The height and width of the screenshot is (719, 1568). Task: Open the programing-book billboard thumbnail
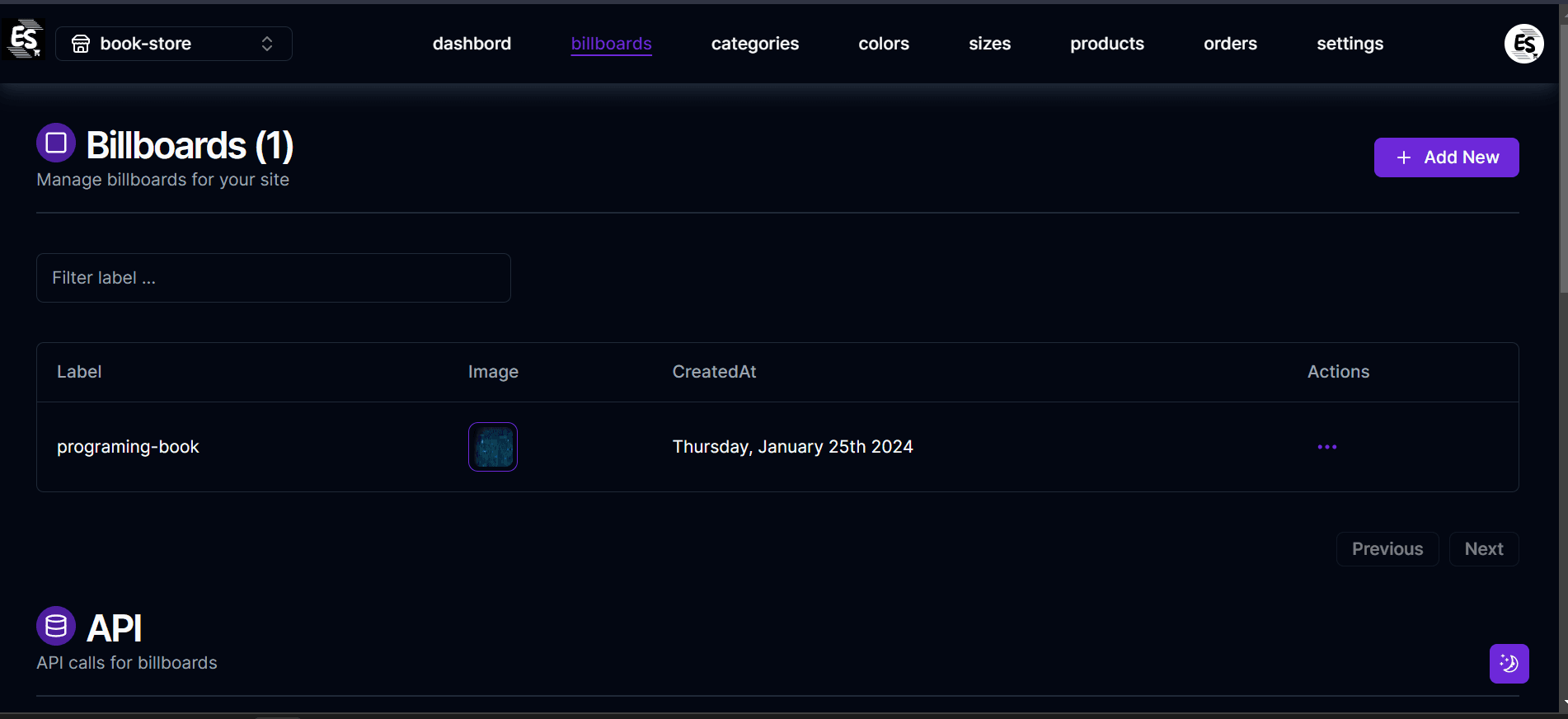pos(493,447)
